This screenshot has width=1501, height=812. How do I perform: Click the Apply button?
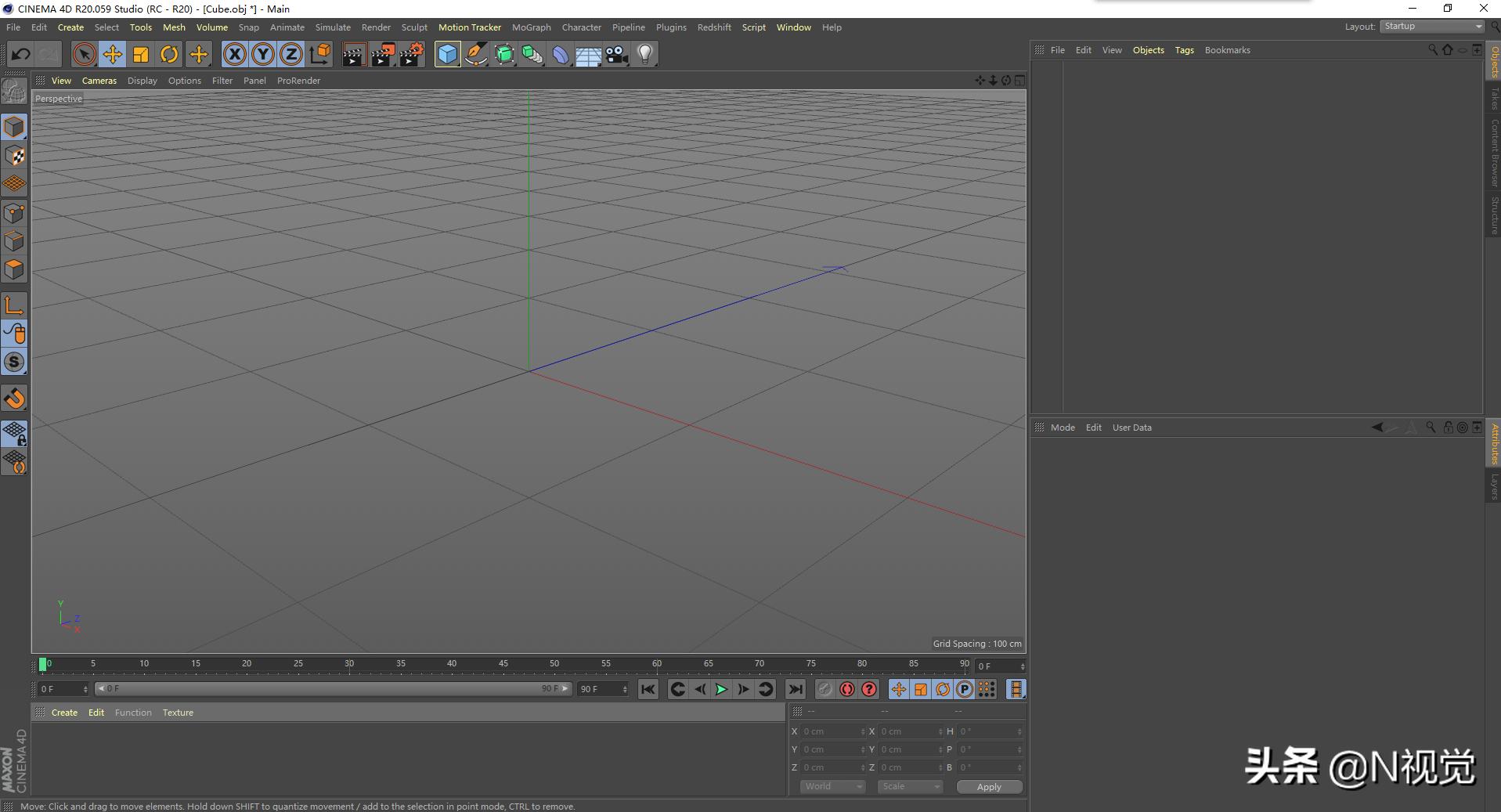click(989, 787)
